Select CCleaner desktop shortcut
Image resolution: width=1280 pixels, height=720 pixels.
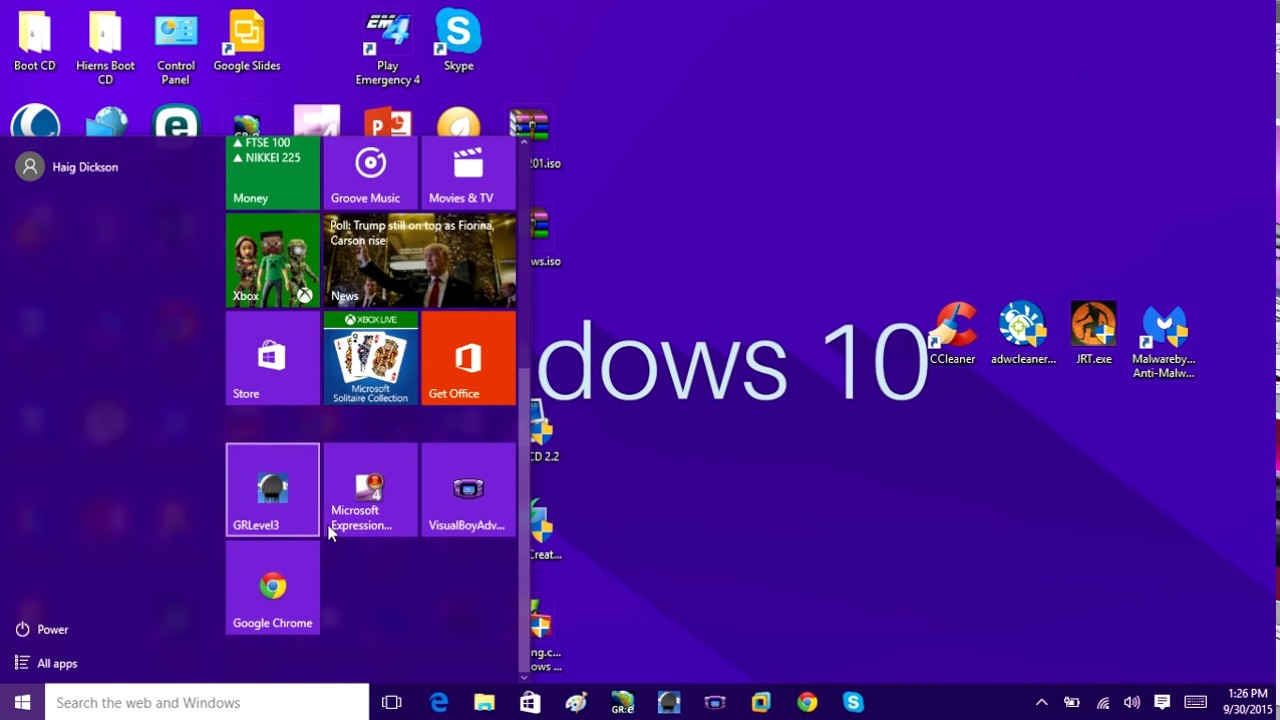coord(953,334)
